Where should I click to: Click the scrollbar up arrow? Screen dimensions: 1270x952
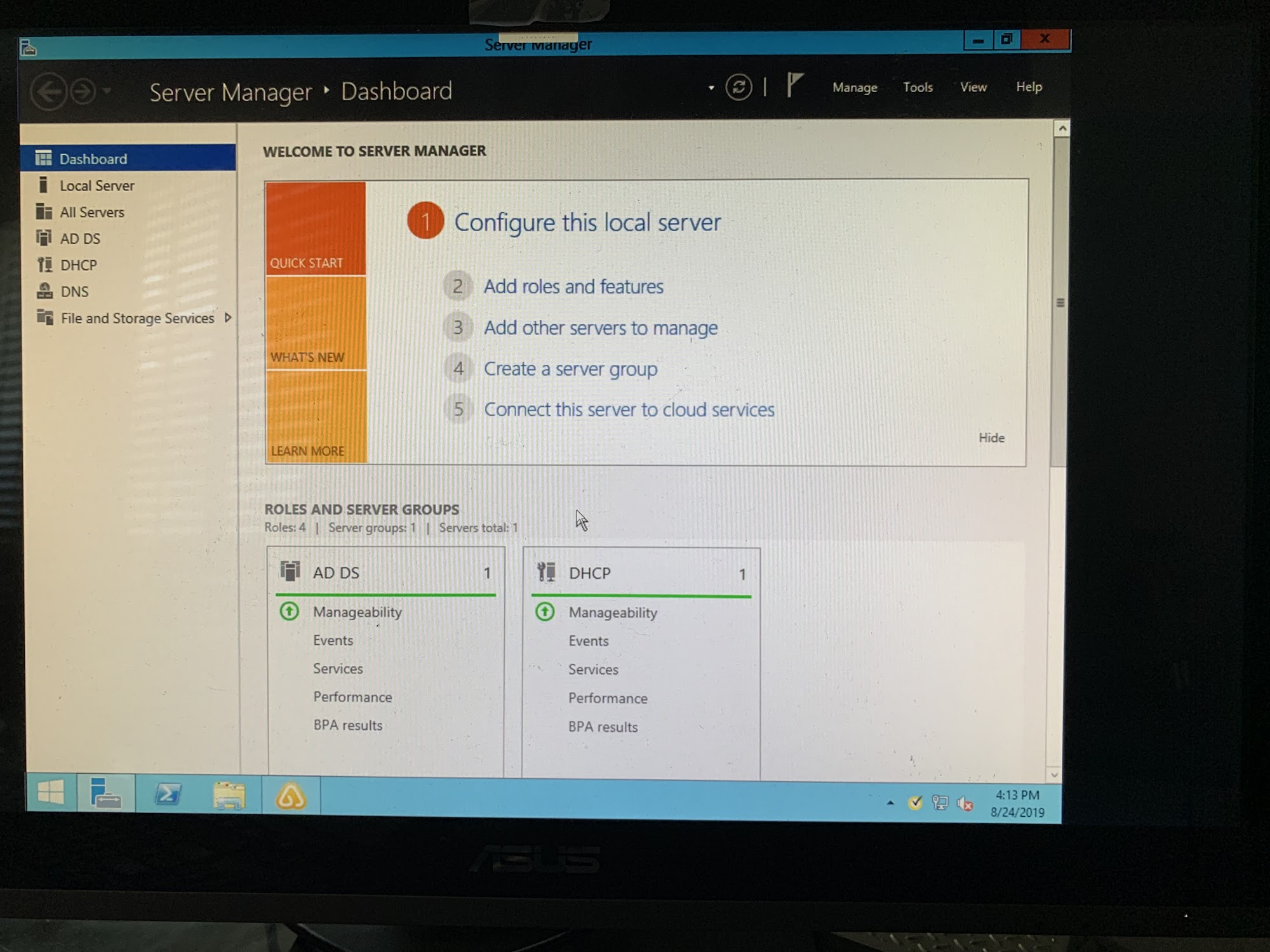(1061, 128)
